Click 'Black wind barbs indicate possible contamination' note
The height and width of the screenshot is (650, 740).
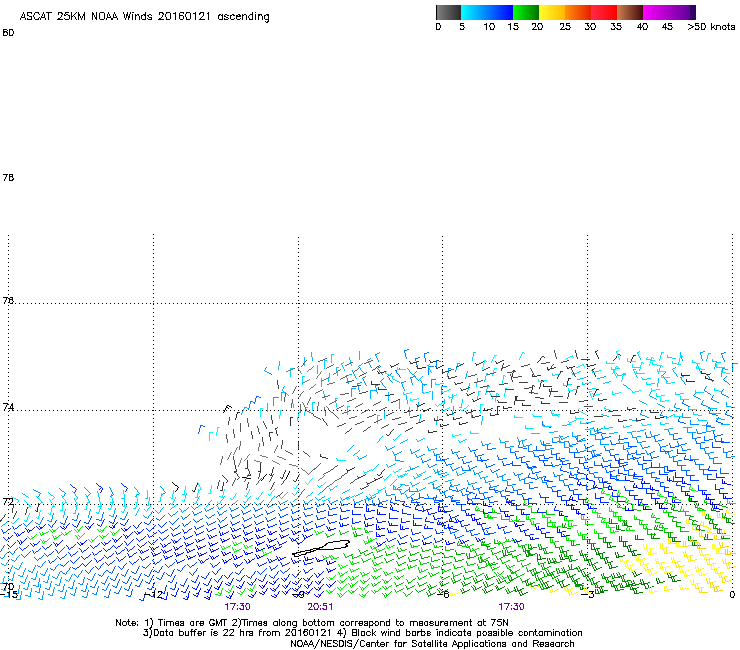coord(461,633)
